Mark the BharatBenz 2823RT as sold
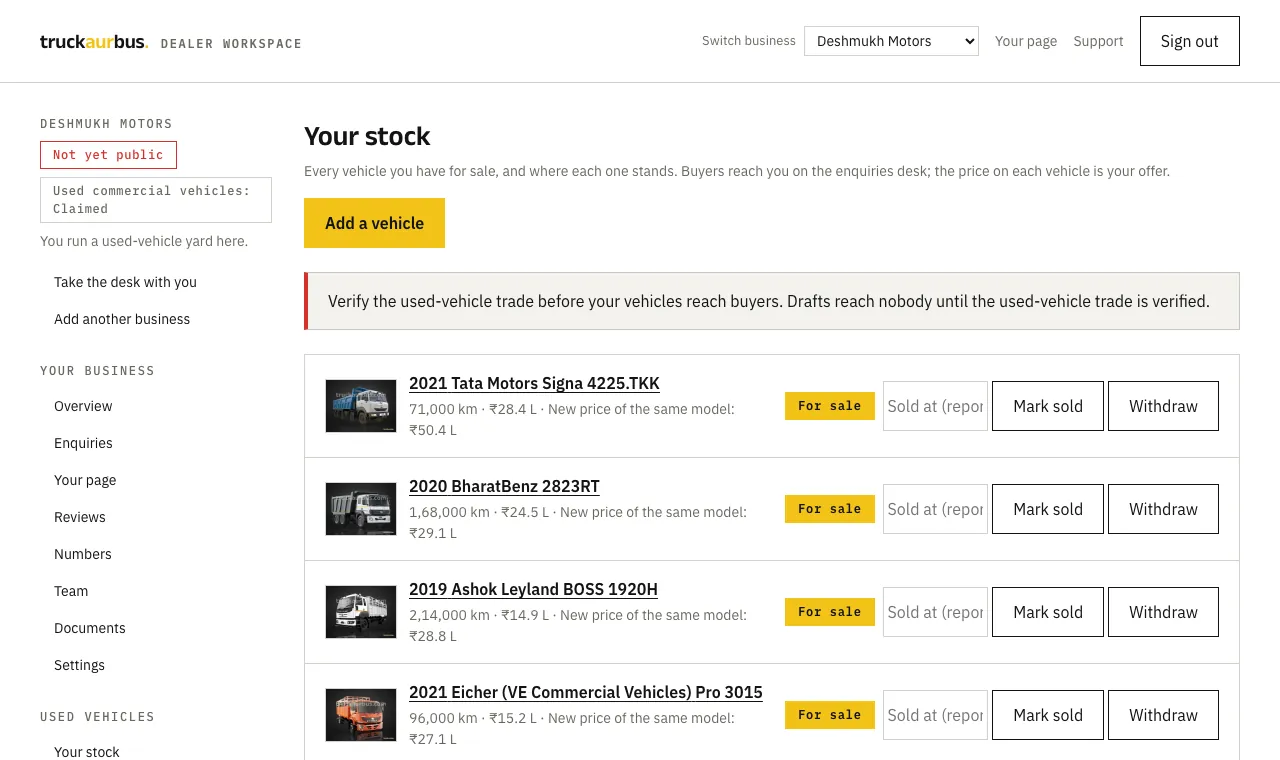The image size is (1280, 760). point(1048,509)
